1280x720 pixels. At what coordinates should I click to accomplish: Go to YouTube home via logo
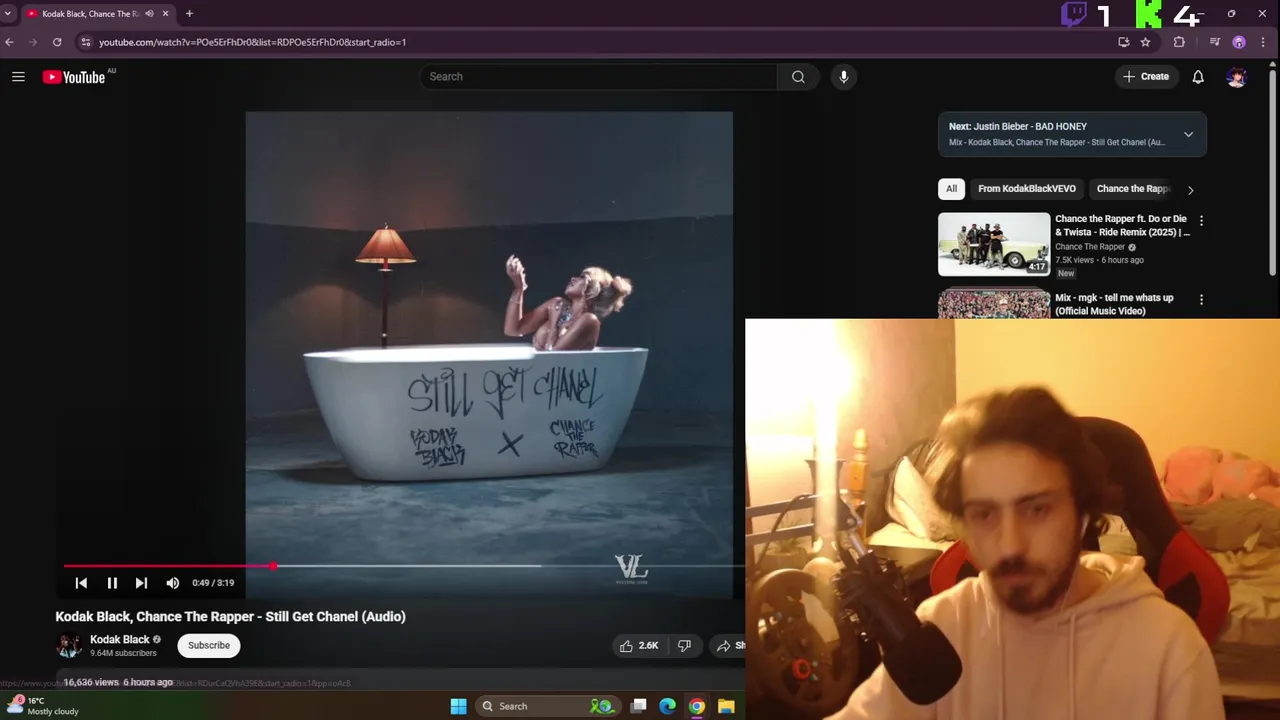point(74,77)
